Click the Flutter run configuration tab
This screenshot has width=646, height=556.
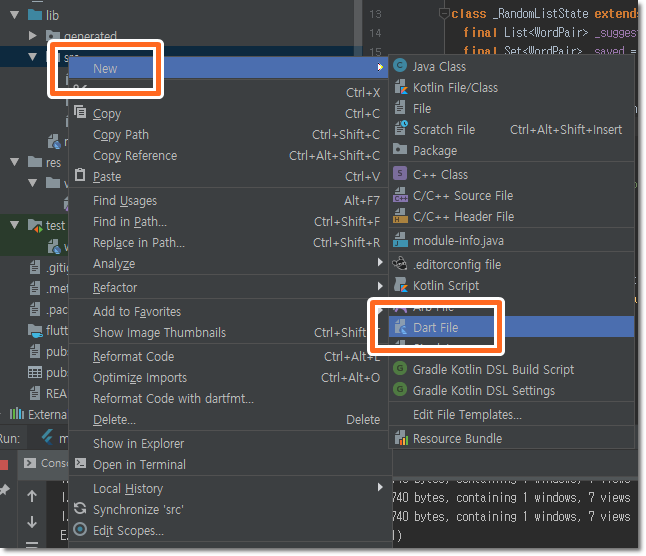tap(54, 438)
